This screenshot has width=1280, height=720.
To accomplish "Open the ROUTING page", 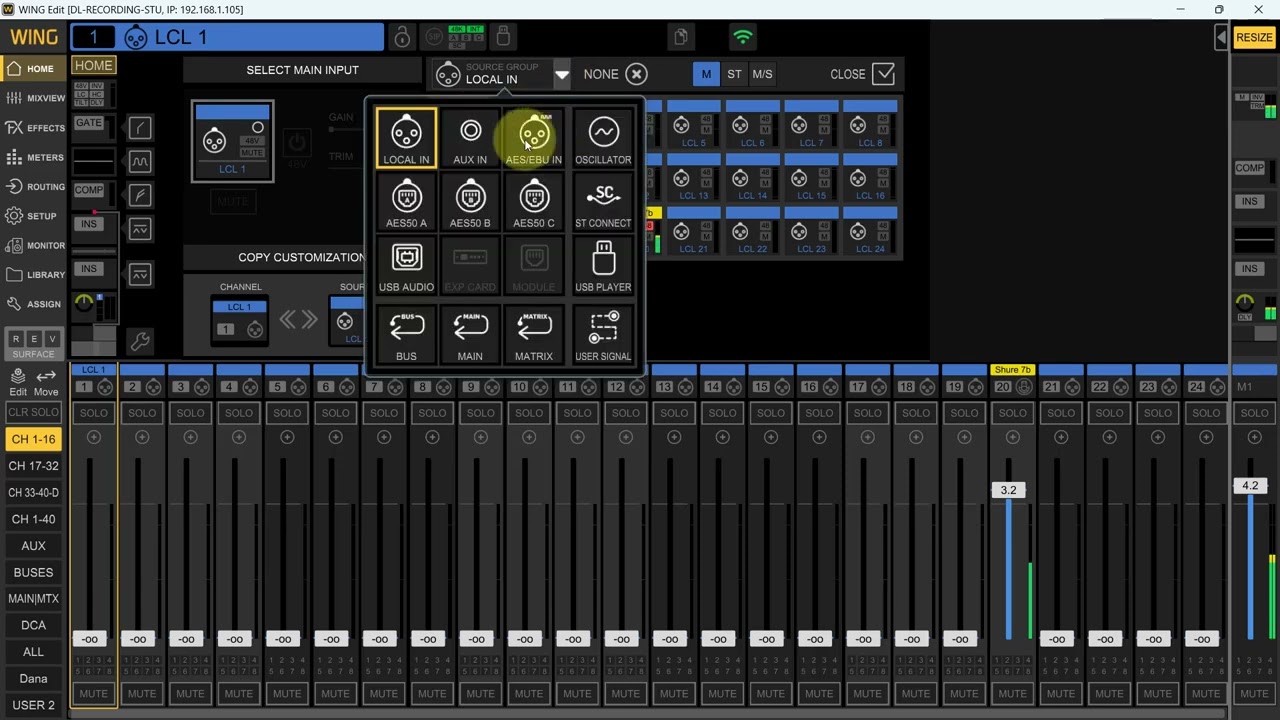I will pyautogui.click(x=33, y=187).
